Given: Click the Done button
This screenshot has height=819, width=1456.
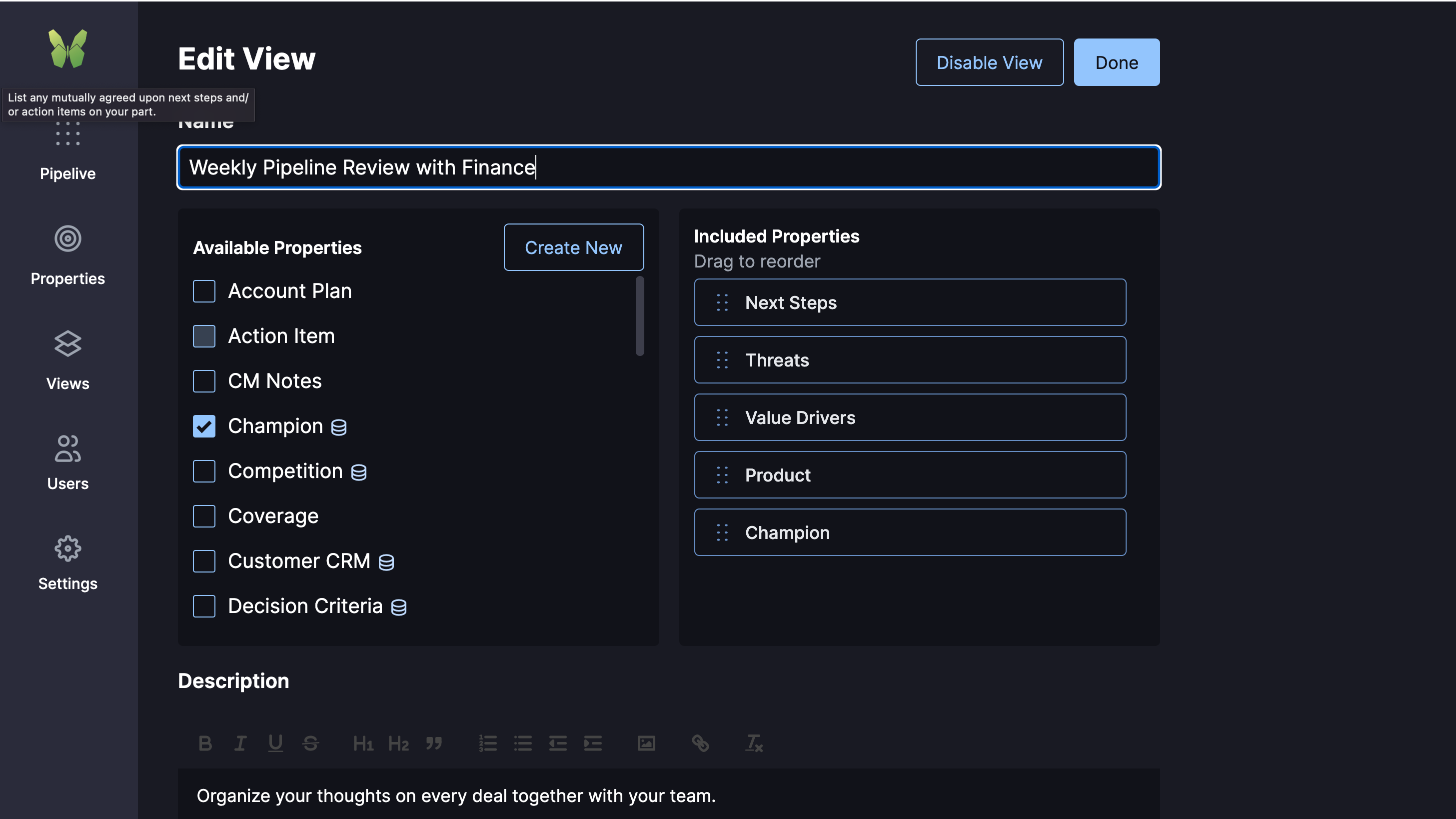Looking at the screenshot, I should (1116, 62).
